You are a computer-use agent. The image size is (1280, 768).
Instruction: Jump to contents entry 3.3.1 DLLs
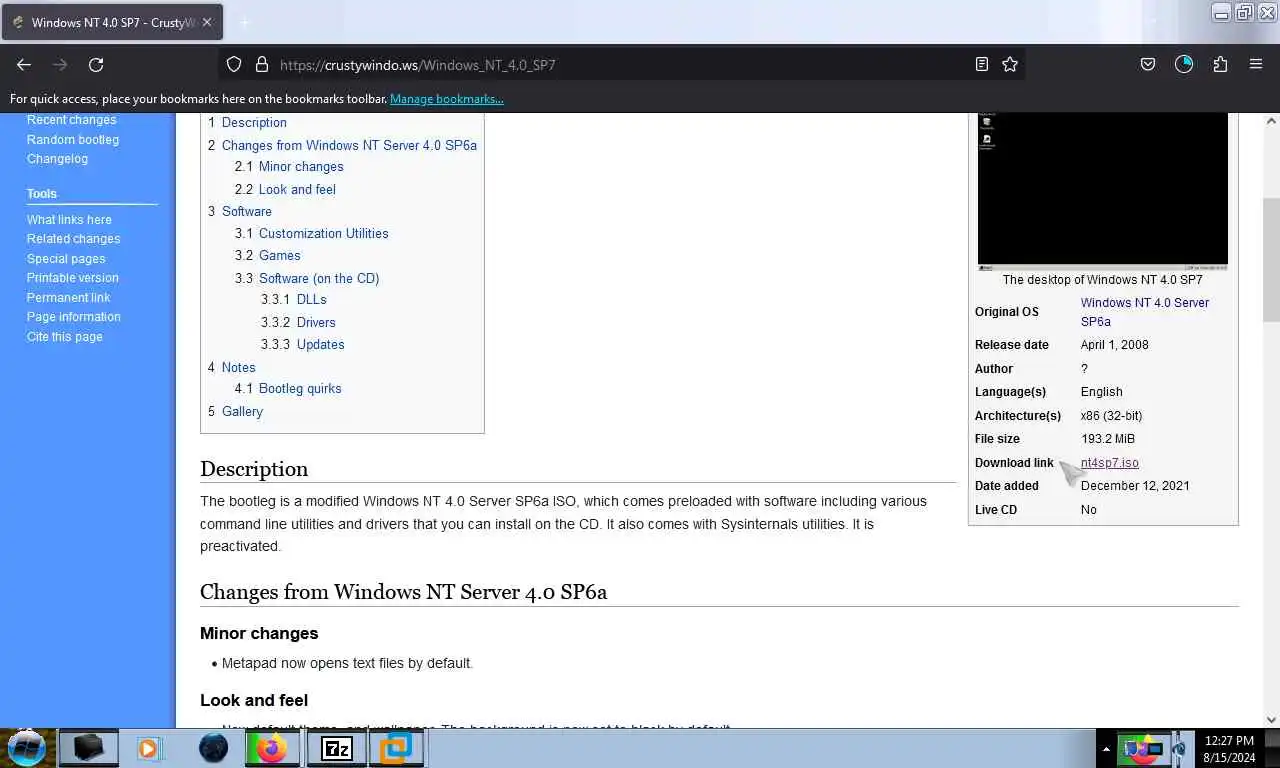(294, 300)
